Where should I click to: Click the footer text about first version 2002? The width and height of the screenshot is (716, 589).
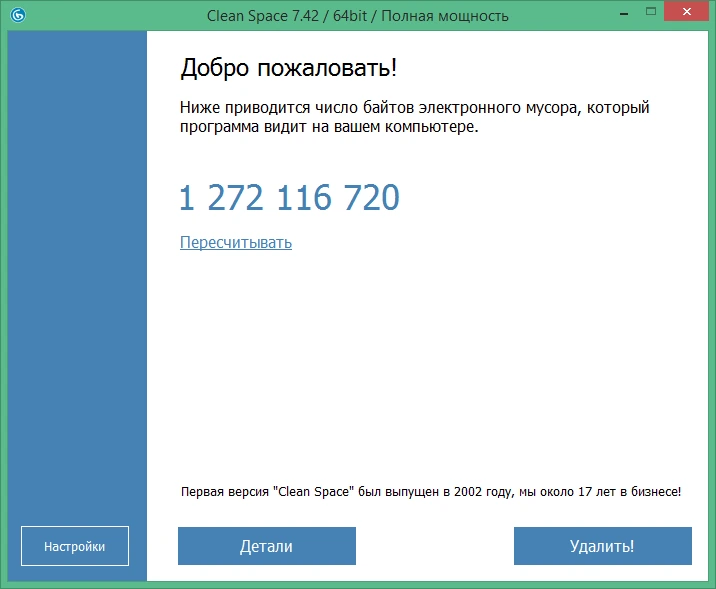coord(431,492)
